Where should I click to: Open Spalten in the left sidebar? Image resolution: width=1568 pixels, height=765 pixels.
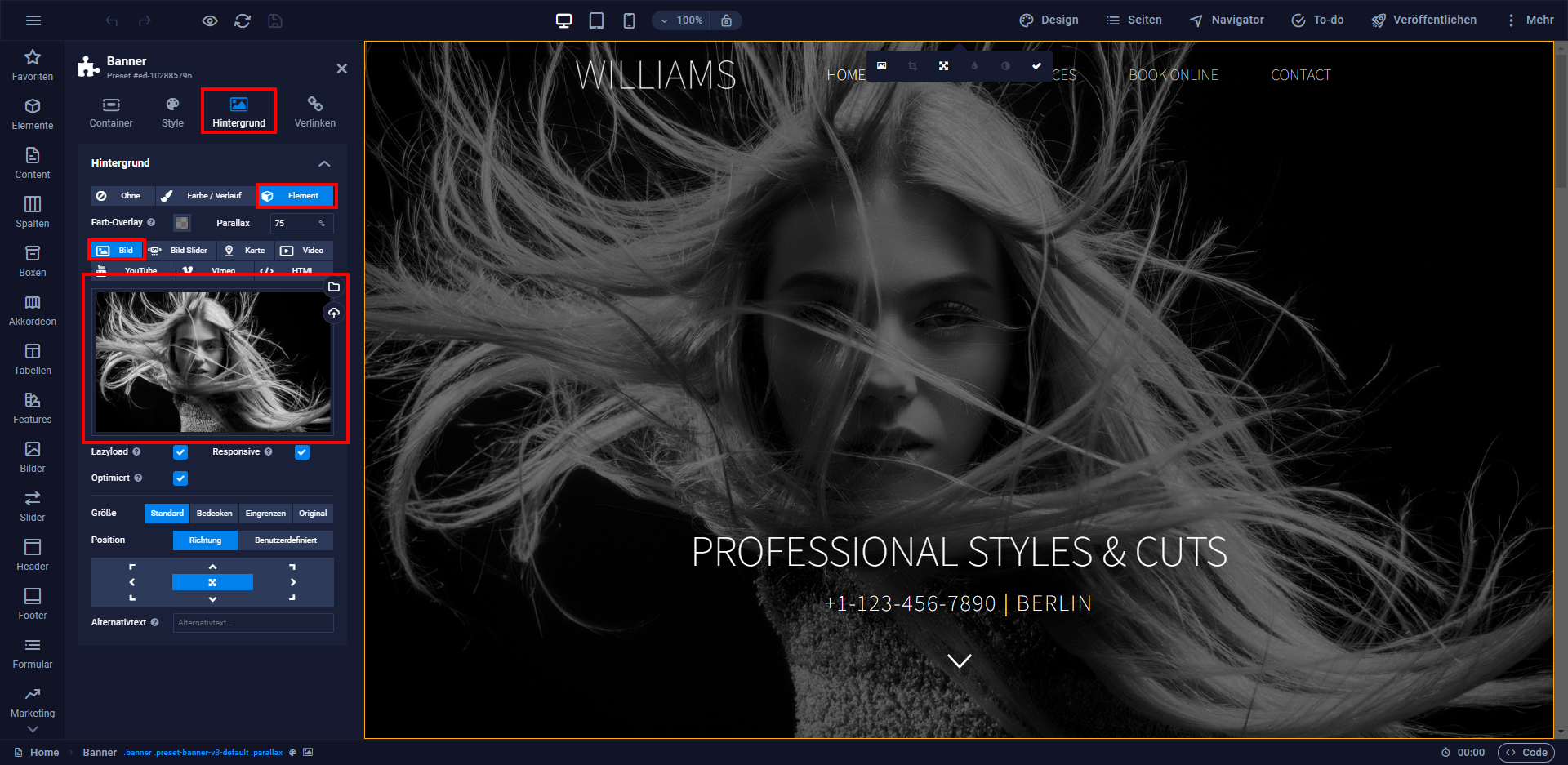coord(33,212)
